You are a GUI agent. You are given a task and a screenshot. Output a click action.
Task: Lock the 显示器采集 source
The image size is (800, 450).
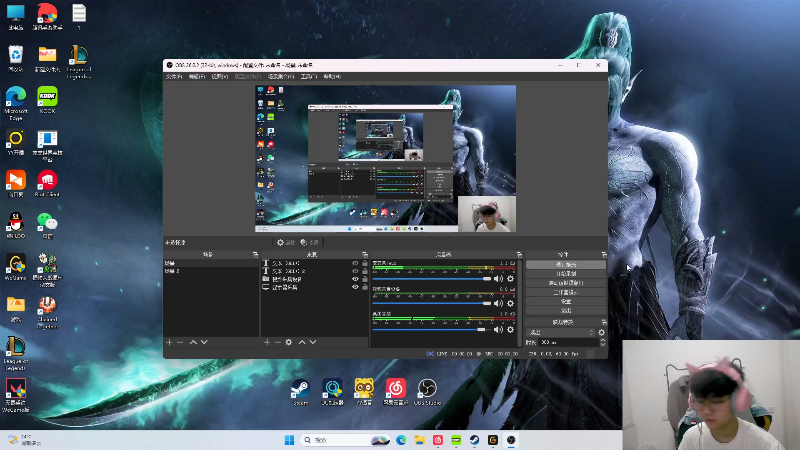coord(364,287)
